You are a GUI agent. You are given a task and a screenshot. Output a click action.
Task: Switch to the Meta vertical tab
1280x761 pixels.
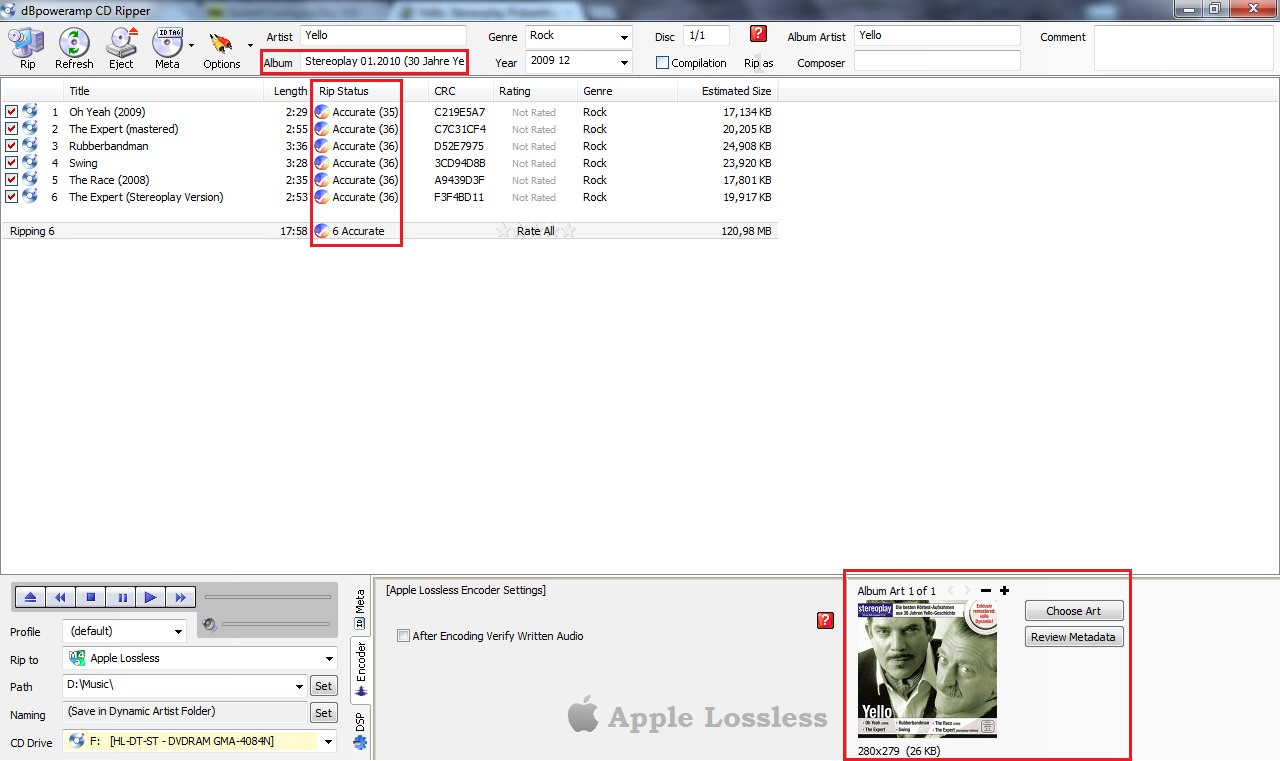pos(360,607)
